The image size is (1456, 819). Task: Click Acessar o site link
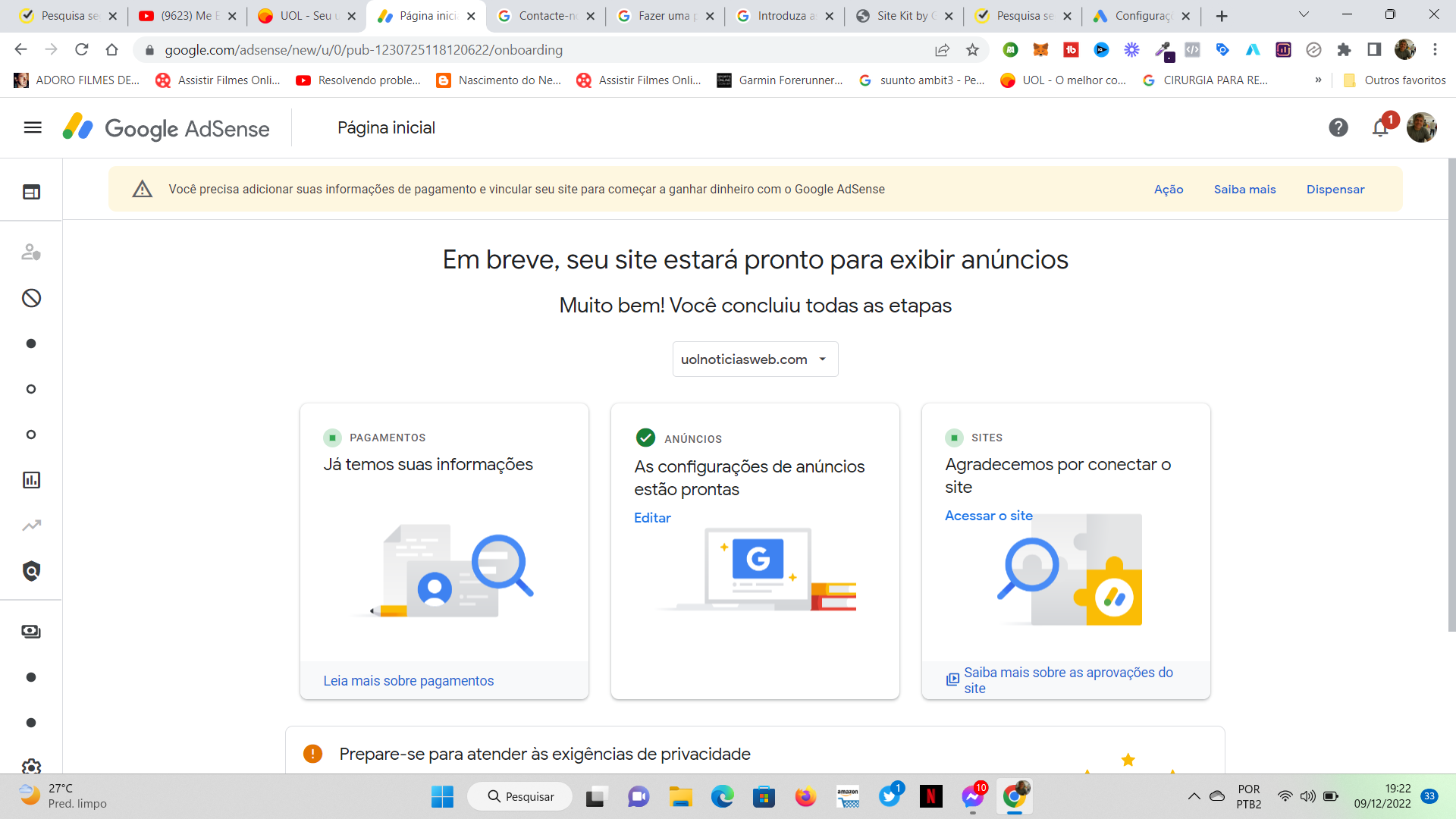pos(989,516)
